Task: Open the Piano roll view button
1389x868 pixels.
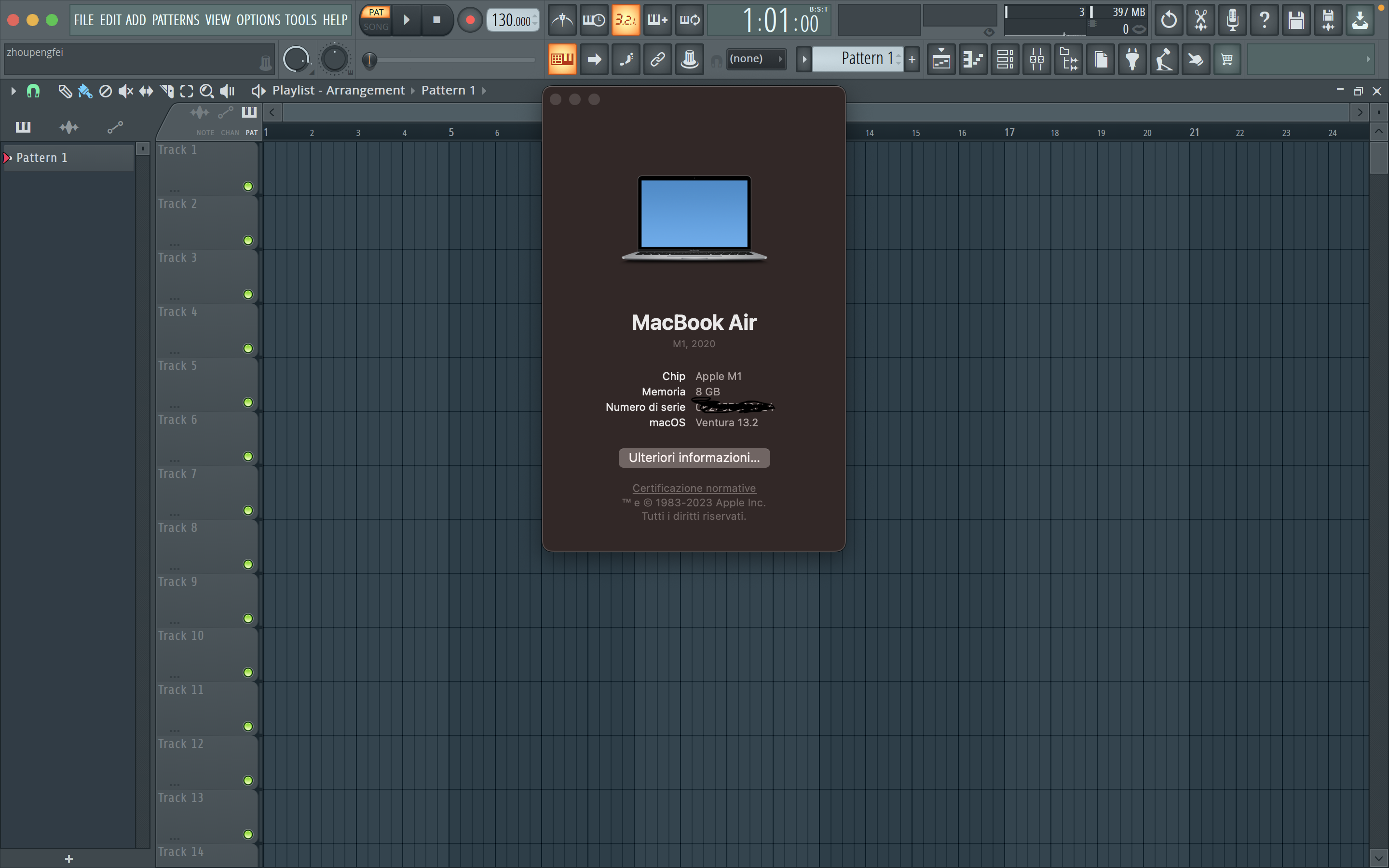Action: [973, 59]
